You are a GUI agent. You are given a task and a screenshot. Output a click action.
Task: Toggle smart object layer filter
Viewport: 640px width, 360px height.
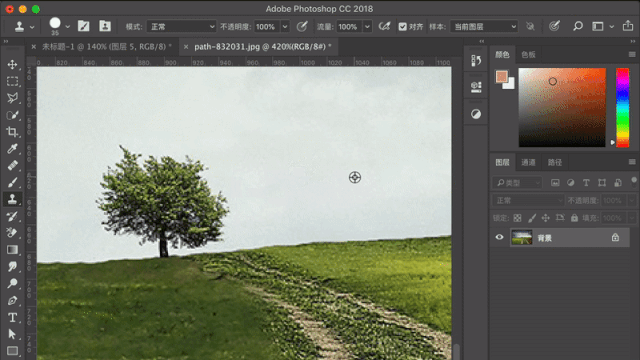pyautogui.click(x=618, y=183)
